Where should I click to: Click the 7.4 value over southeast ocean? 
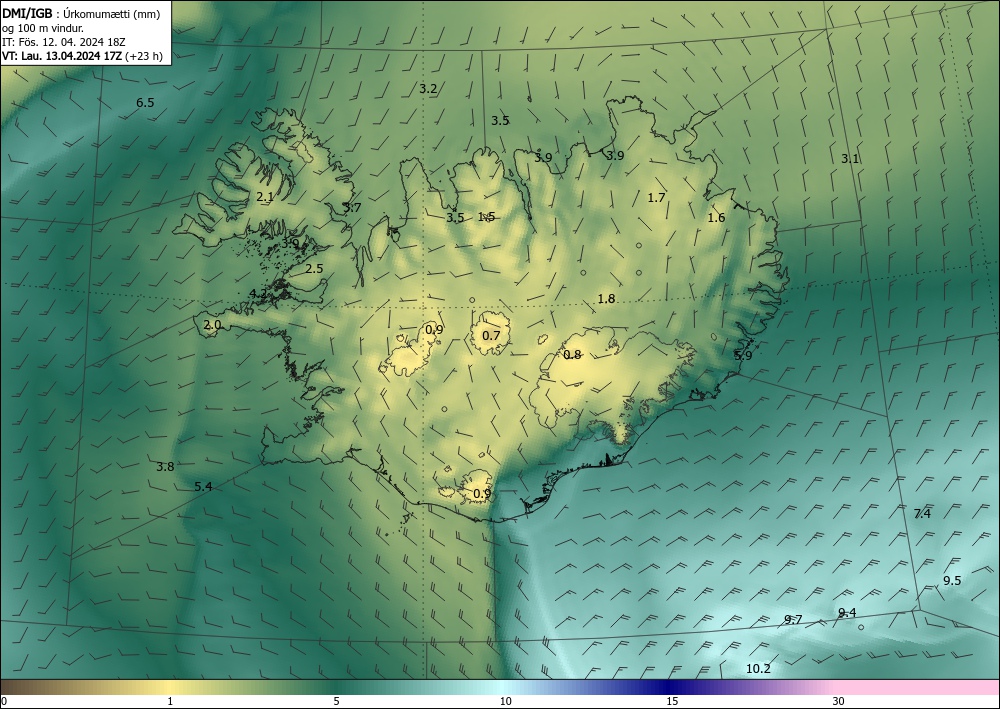[922, 513]
